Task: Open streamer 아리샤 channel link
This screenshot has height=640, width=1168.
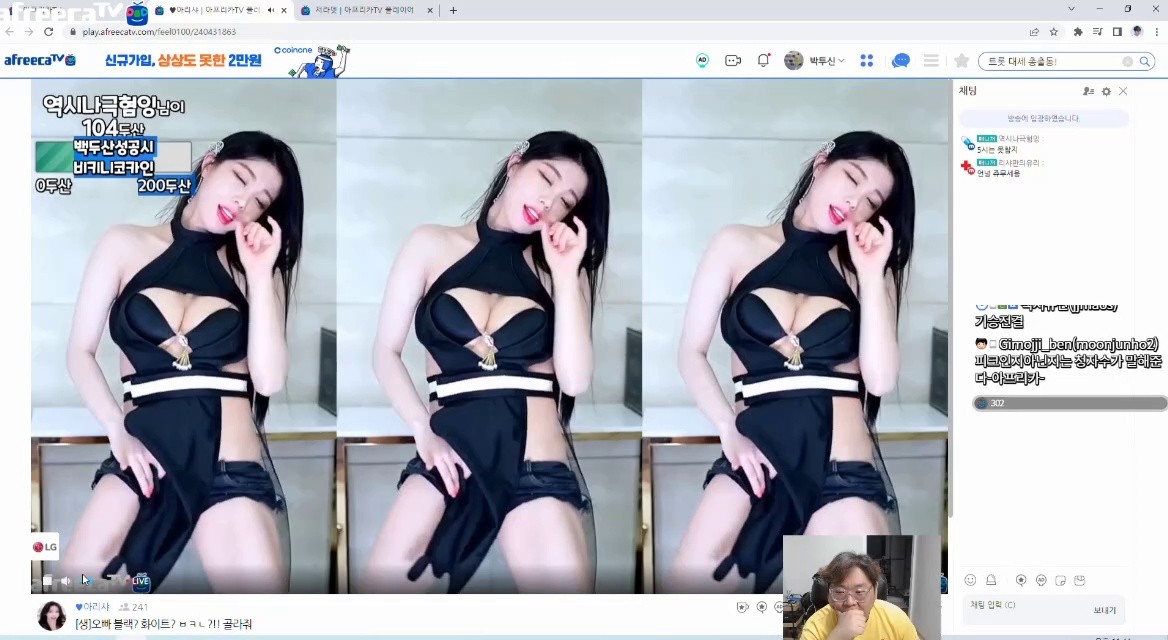Action: click(x=96, y=606)
